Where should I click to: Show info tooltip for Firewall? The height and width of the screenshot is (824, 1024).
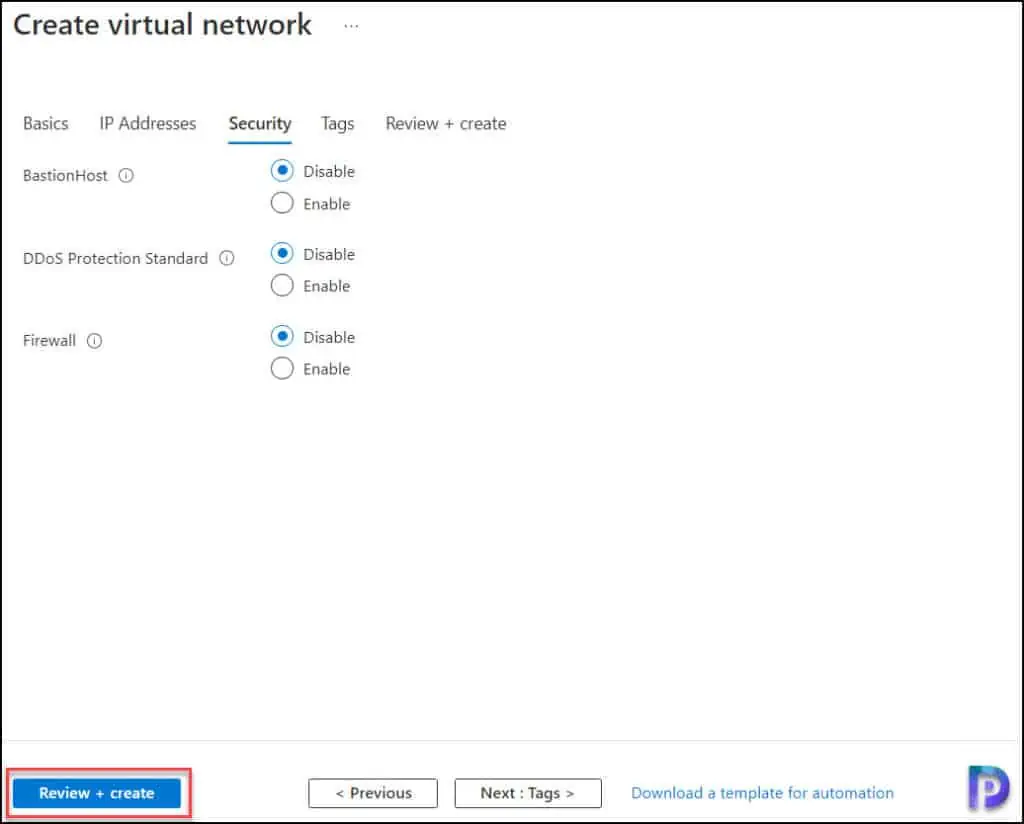point(95,341)
